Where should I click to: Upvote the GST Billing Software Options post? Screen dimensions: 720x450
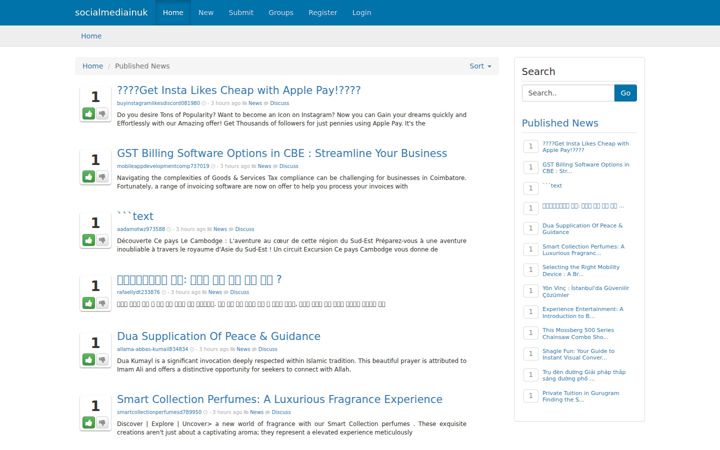[x=89, y=177]
